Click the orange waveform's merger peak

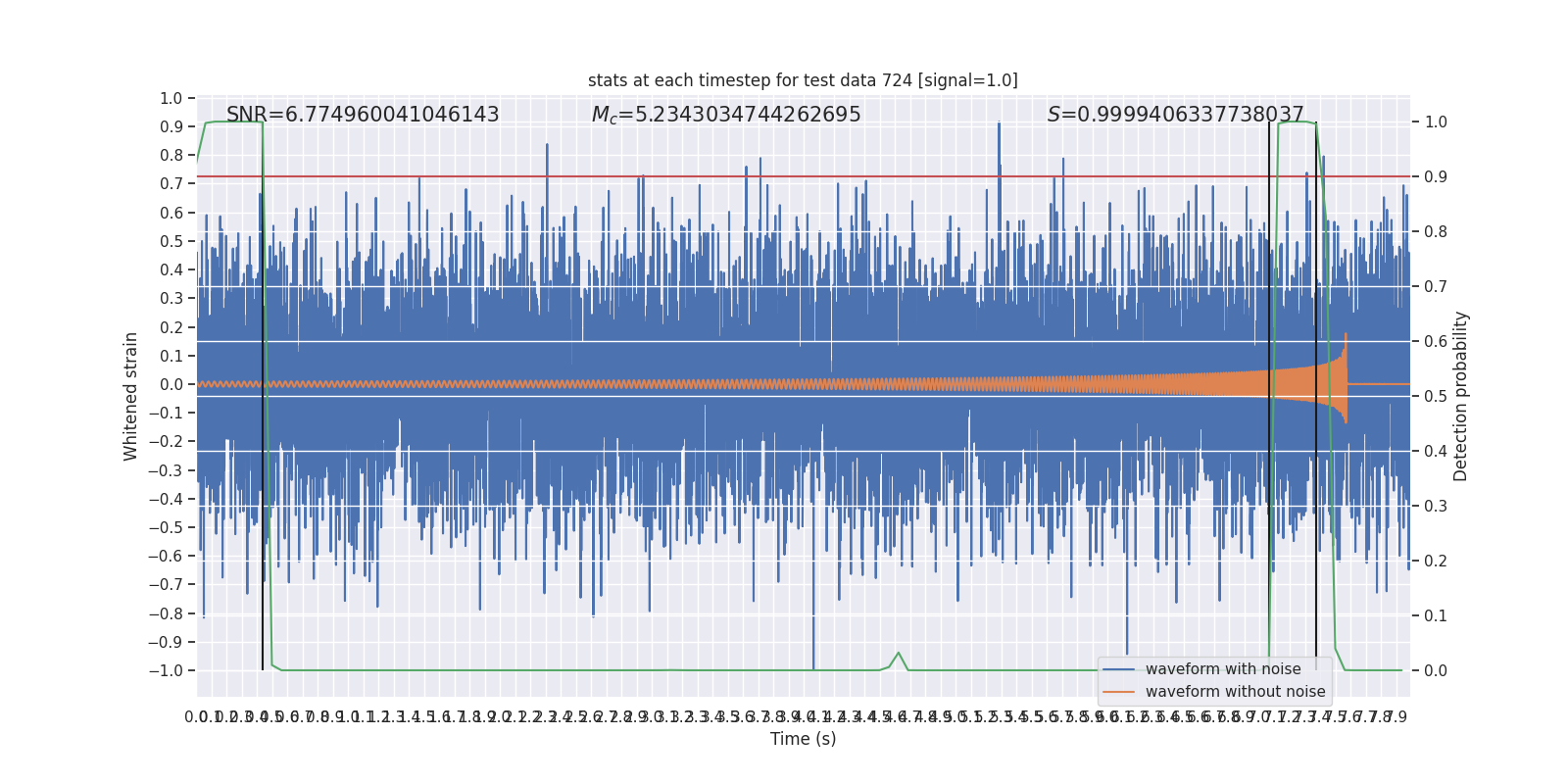pos(1346,335)
